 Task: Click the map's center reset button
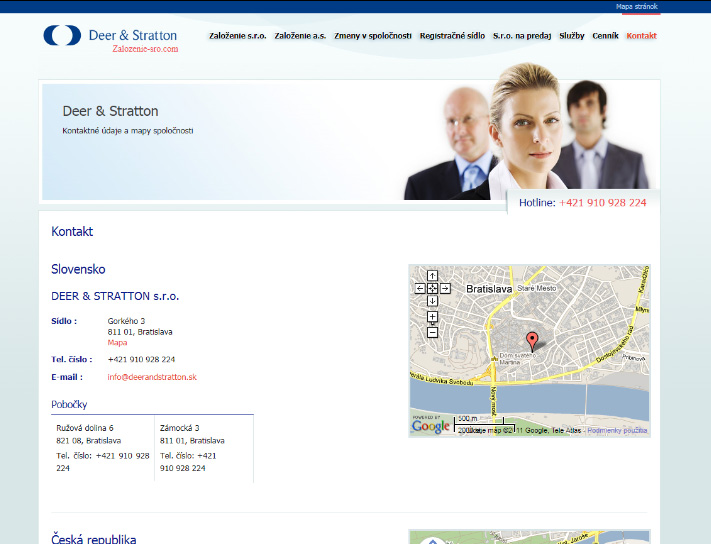[432, 288]
